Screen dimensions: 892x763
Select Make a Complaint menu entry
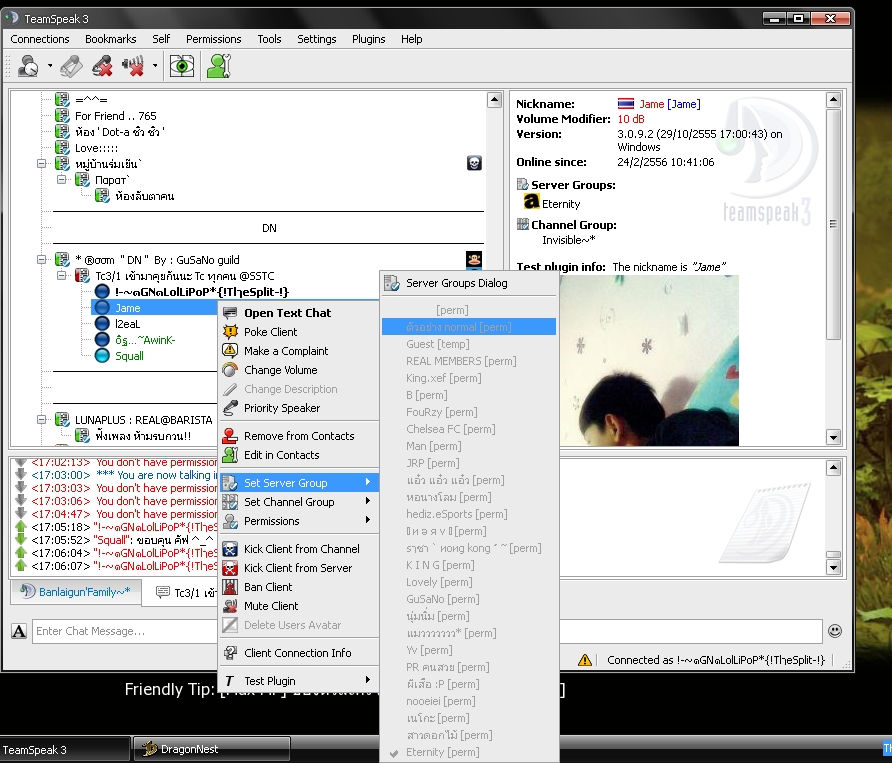click(299, 351)
